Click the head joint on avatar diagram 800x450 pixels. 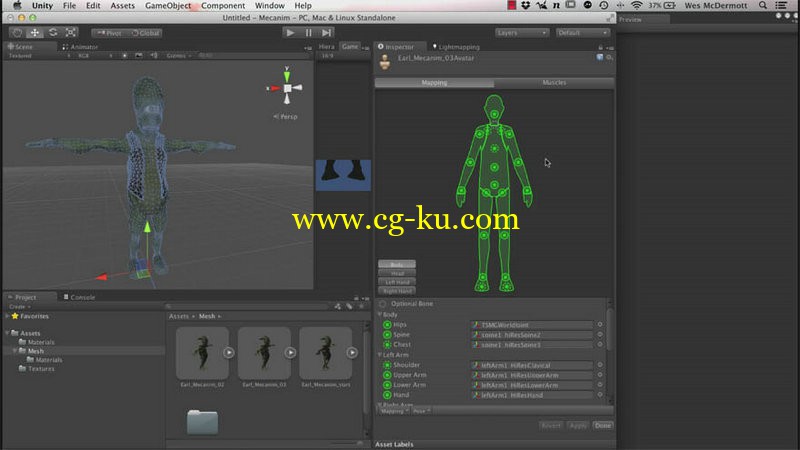pos(494,114)
